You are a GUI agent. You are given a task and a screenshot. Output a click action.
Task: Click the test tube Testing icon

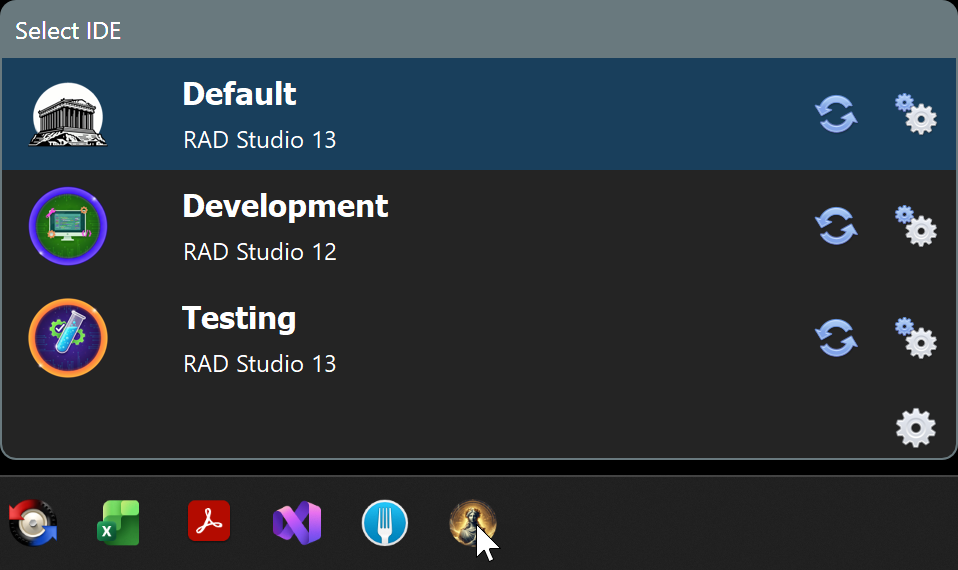[x=68, y=338]
